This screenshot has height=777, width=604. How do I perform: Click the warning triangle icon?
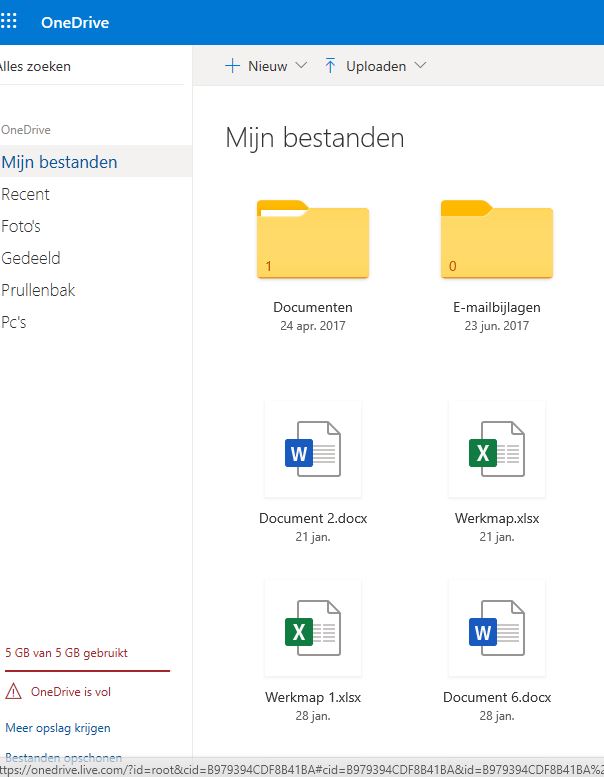(13, 691)
